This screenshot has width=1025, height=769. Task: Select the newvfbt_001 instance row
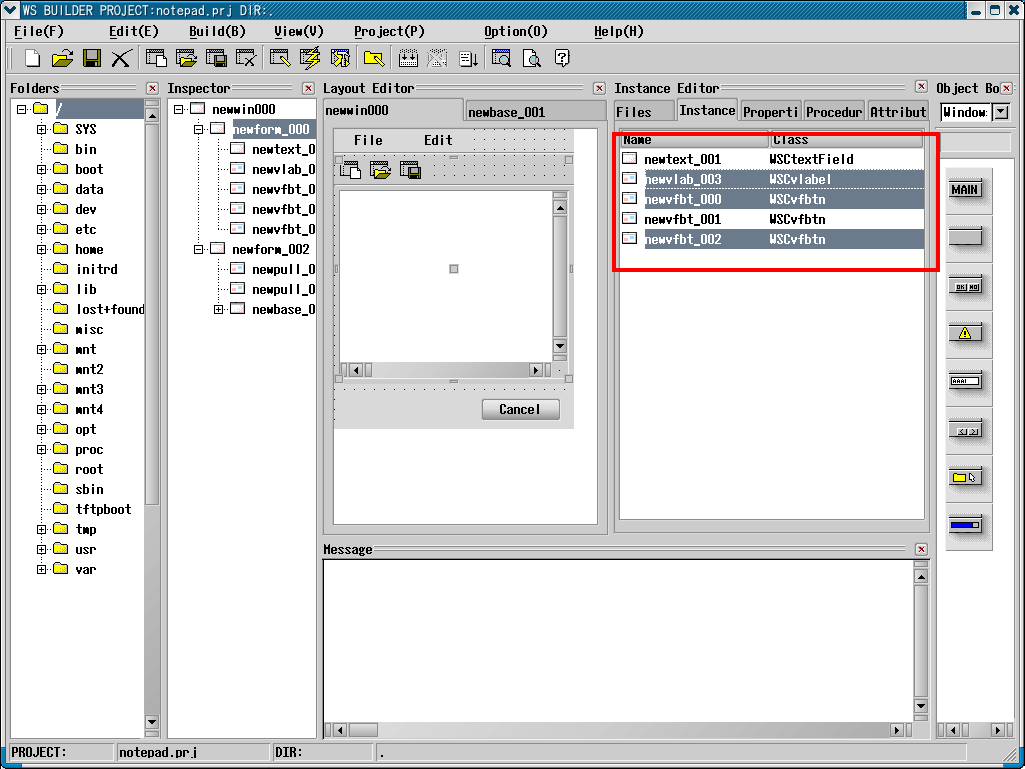coord(771,219)
